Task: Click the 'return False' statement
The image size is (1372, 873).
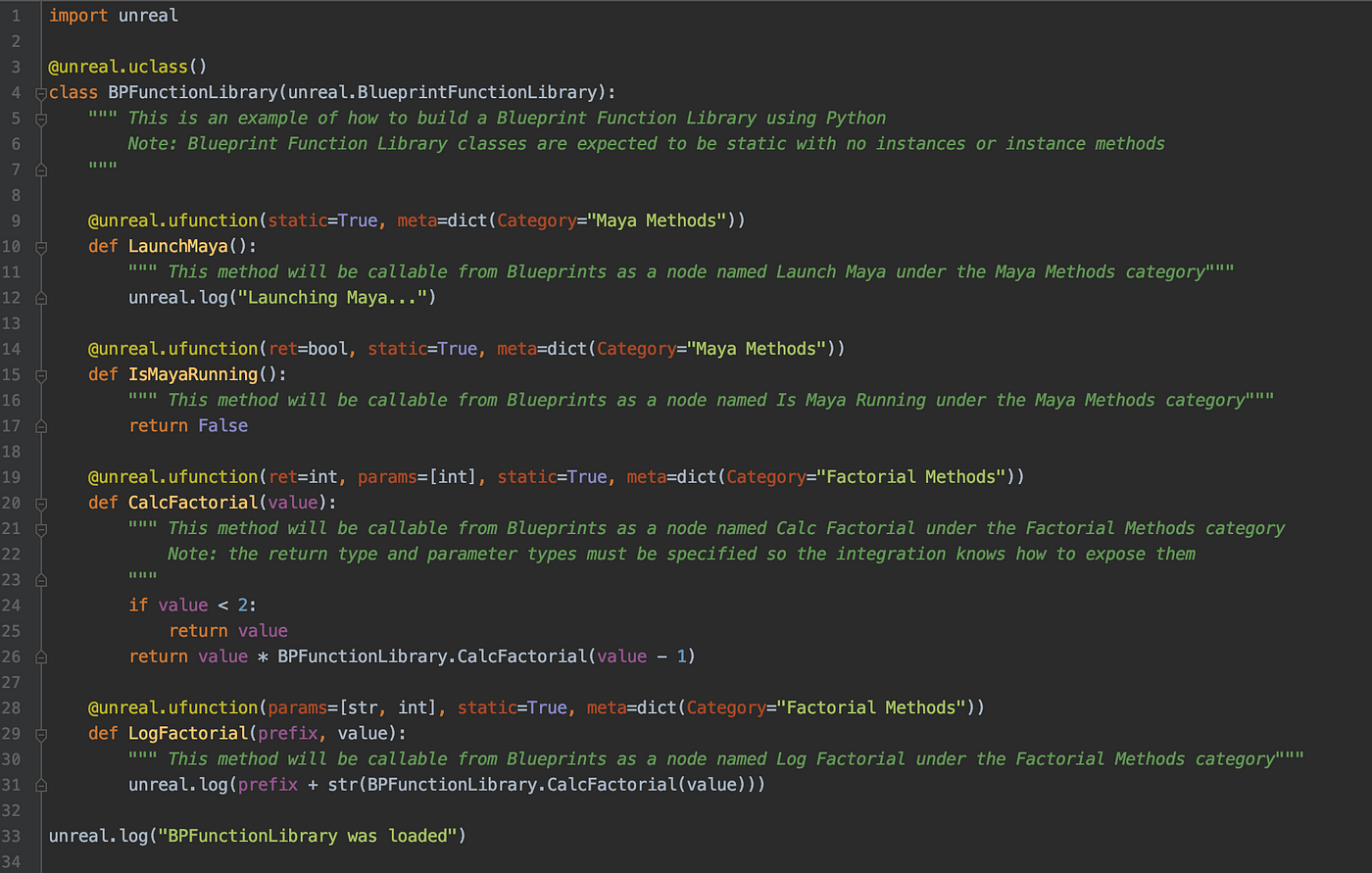Action: pyautogui.click(x=188, y=426)
